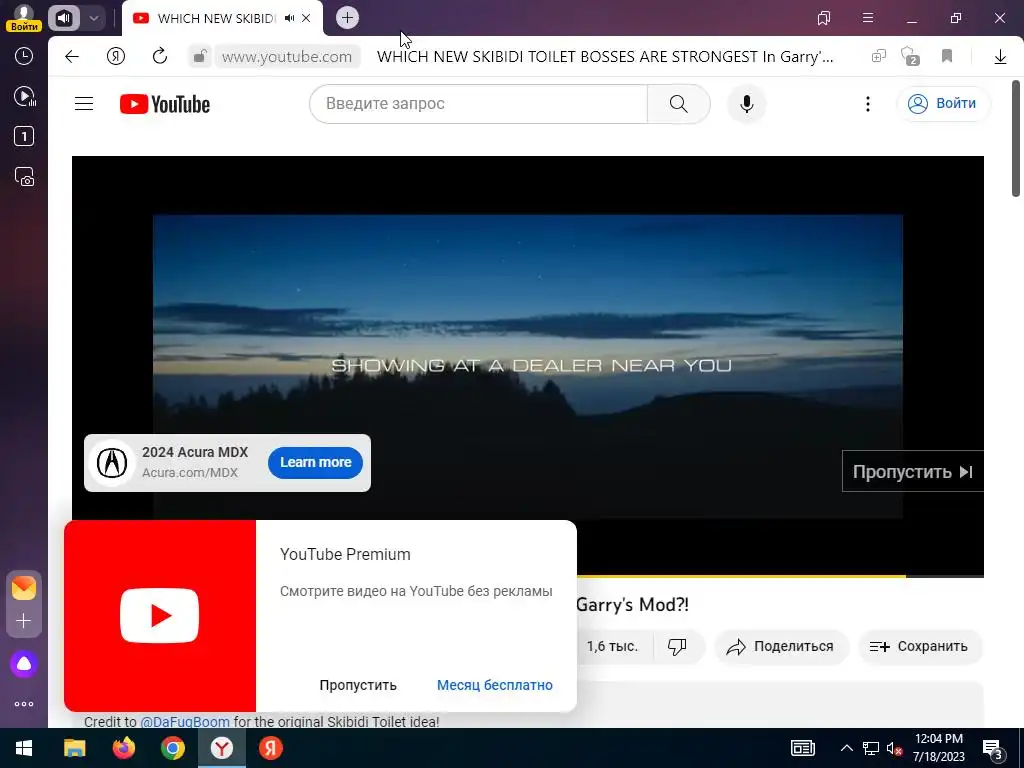
Task: Click the page vertical scrollbar
Action: click(1016, 138)
